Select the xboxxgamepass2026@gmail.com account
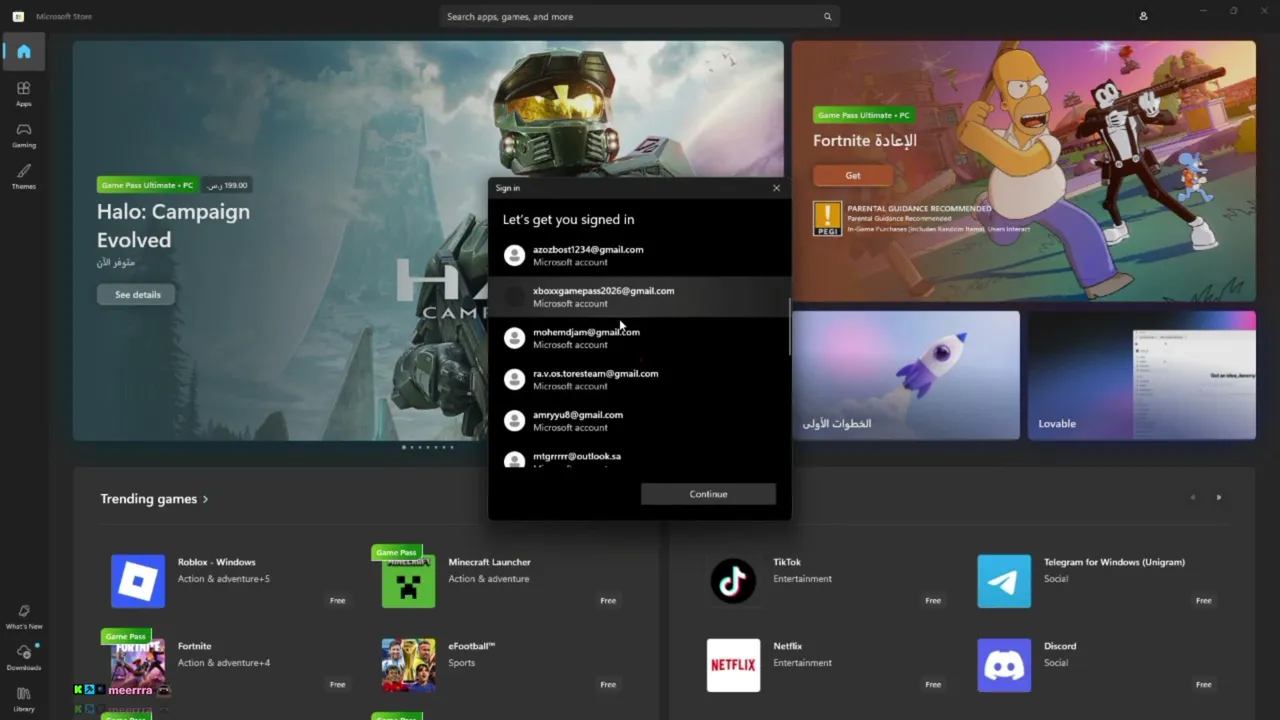This screenshot has height=720, width=1280. point(639,297)
